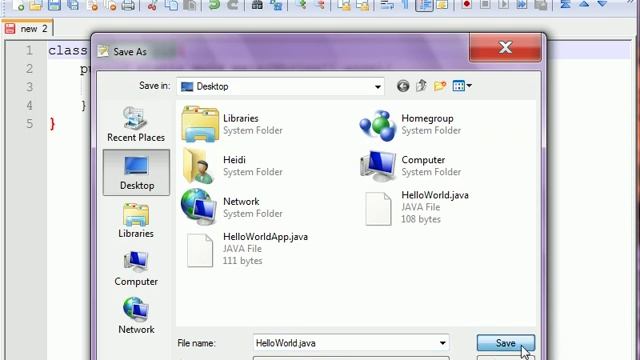
Task: Click the Stop Recording square icon
Action: pos(485,4)
